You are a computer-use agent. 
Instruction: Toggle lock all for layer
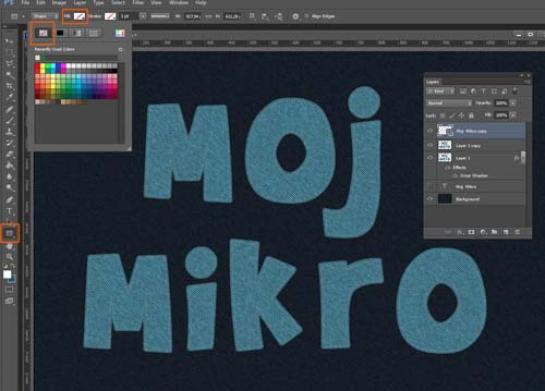click(x=471, y=115)
